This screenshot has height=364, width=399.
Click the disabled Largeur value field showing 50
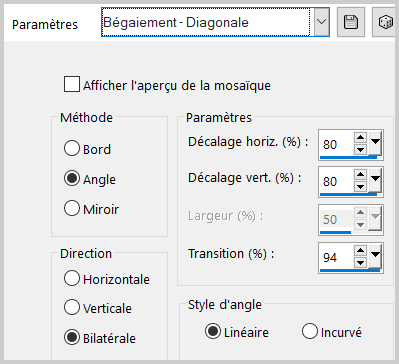point(336,219)
